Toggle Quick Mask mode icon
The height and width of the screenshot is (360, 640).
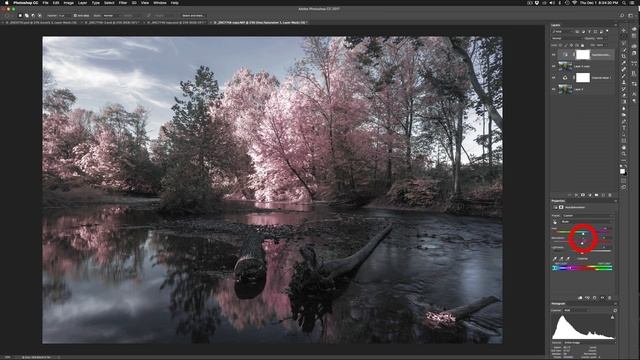pyautogui.click(x=624, y=180)
